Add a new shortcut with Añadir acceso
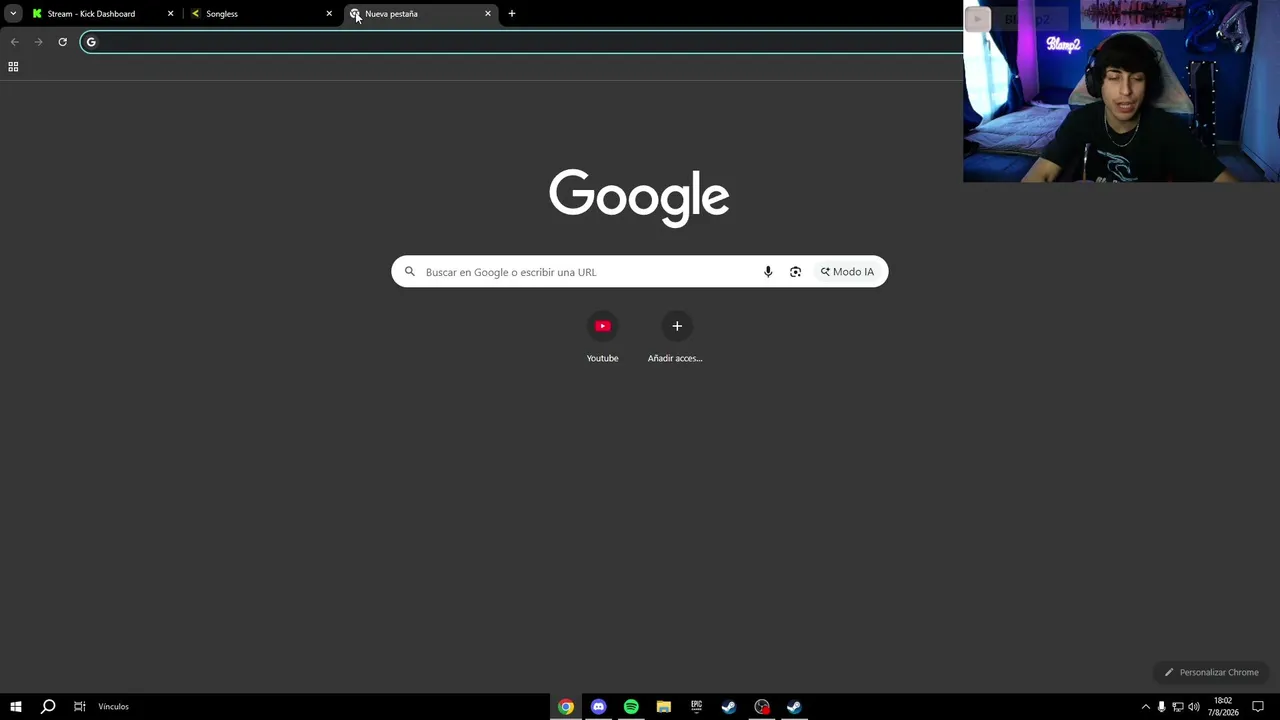This screenshot has width=1280, height=720. (676, 338)
